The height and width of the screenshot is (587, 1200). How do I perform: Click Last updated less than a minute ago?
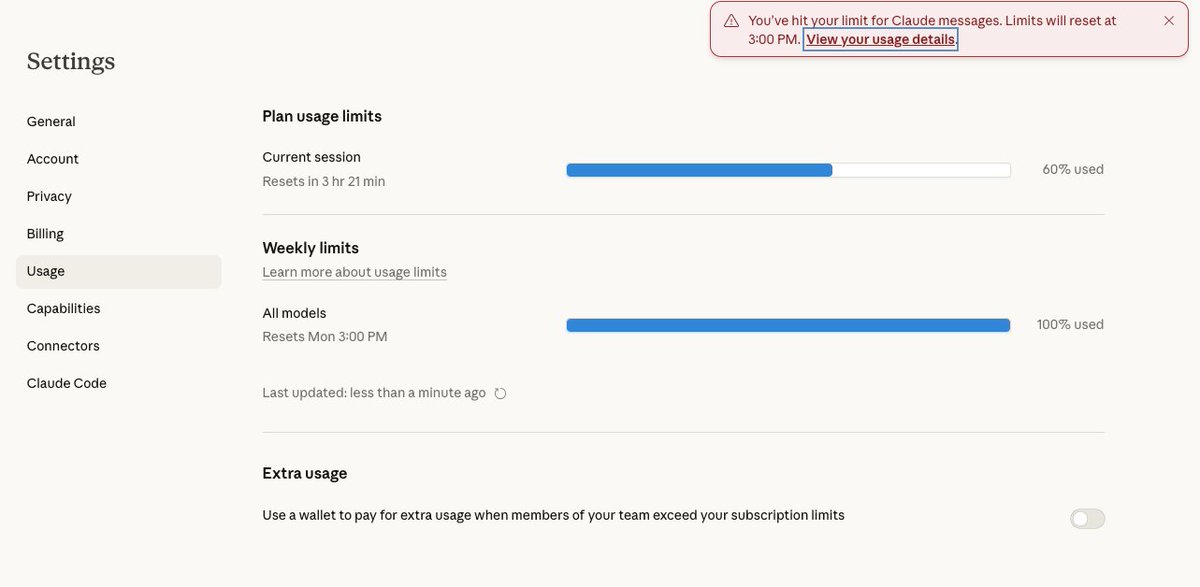coord(374,393)
